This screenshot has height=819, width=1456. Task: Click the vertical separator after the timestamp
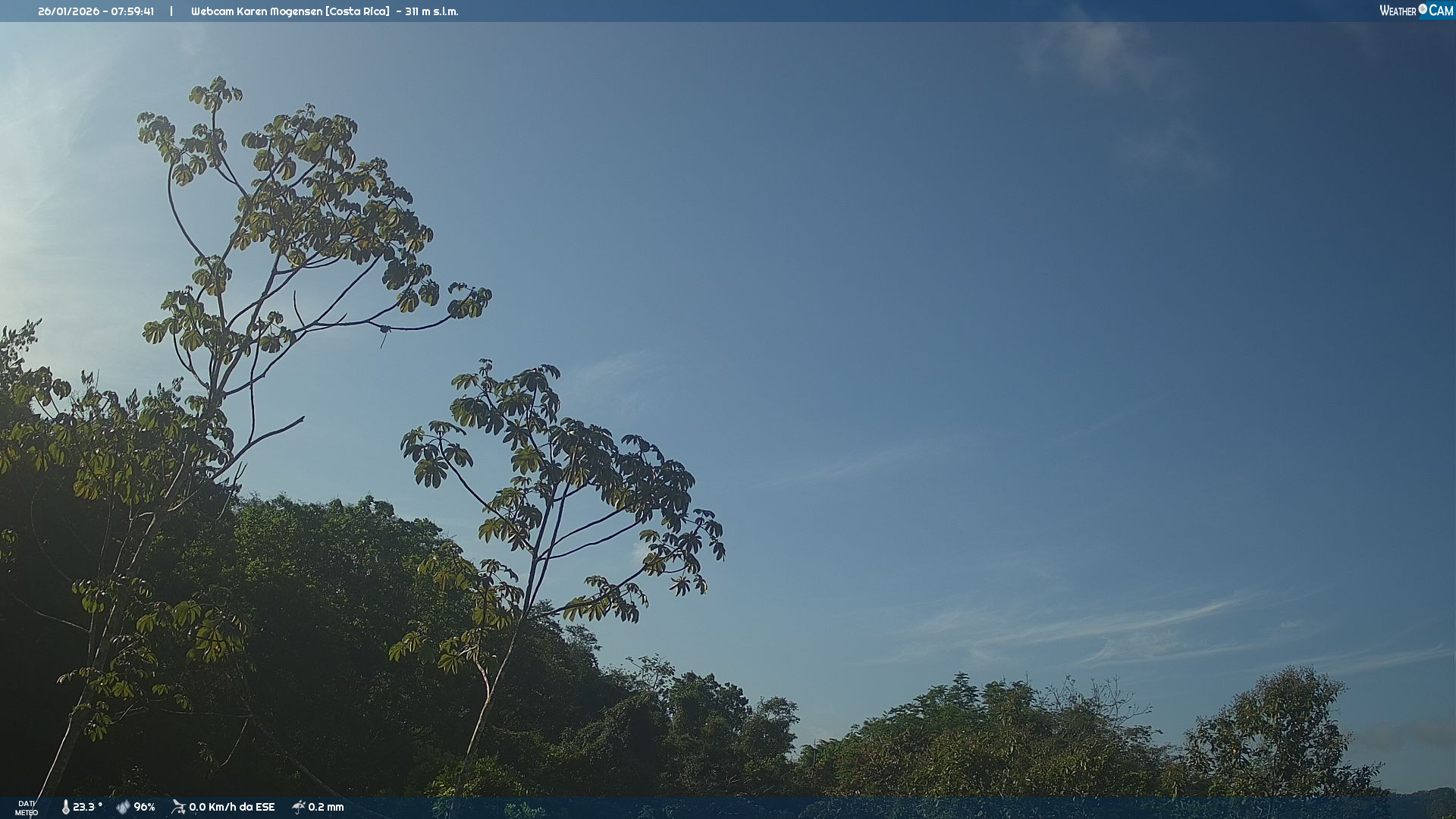[x=171, y=11]
